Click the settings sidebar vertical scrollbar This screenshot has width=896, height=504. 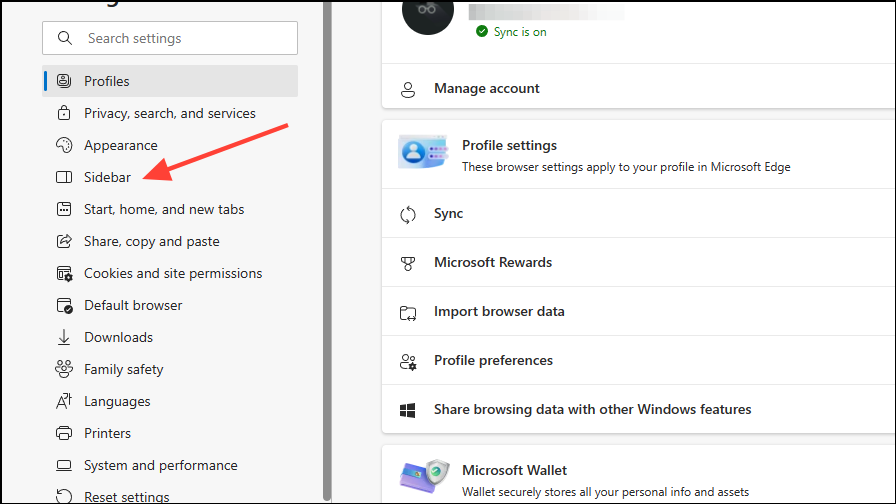click(327, 250)
